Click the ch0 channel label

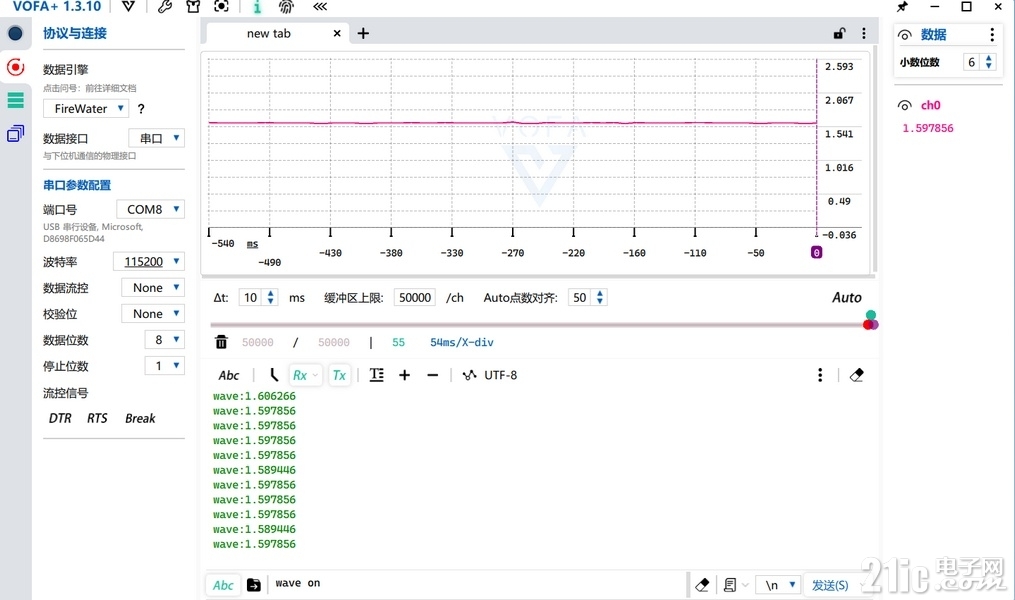coord(931,106)
